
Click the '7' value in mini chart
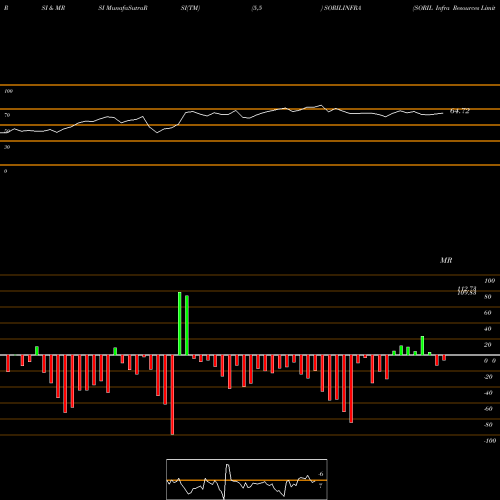320,486
